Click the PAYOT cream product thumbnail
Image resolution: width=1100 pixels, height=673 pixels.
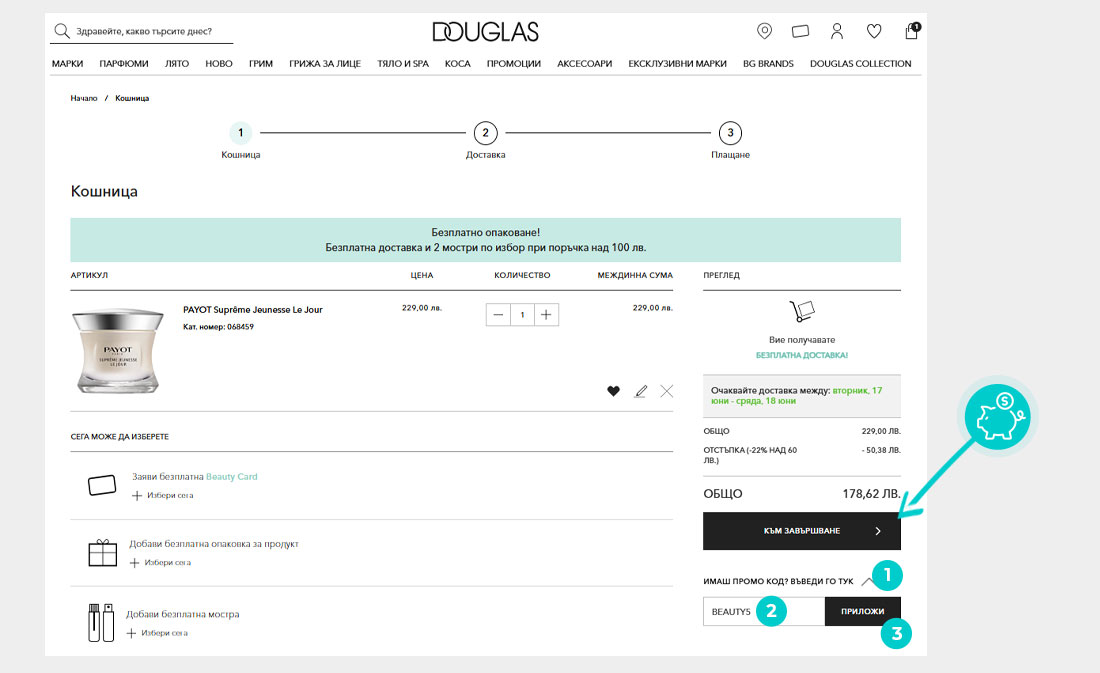point(118,350)
